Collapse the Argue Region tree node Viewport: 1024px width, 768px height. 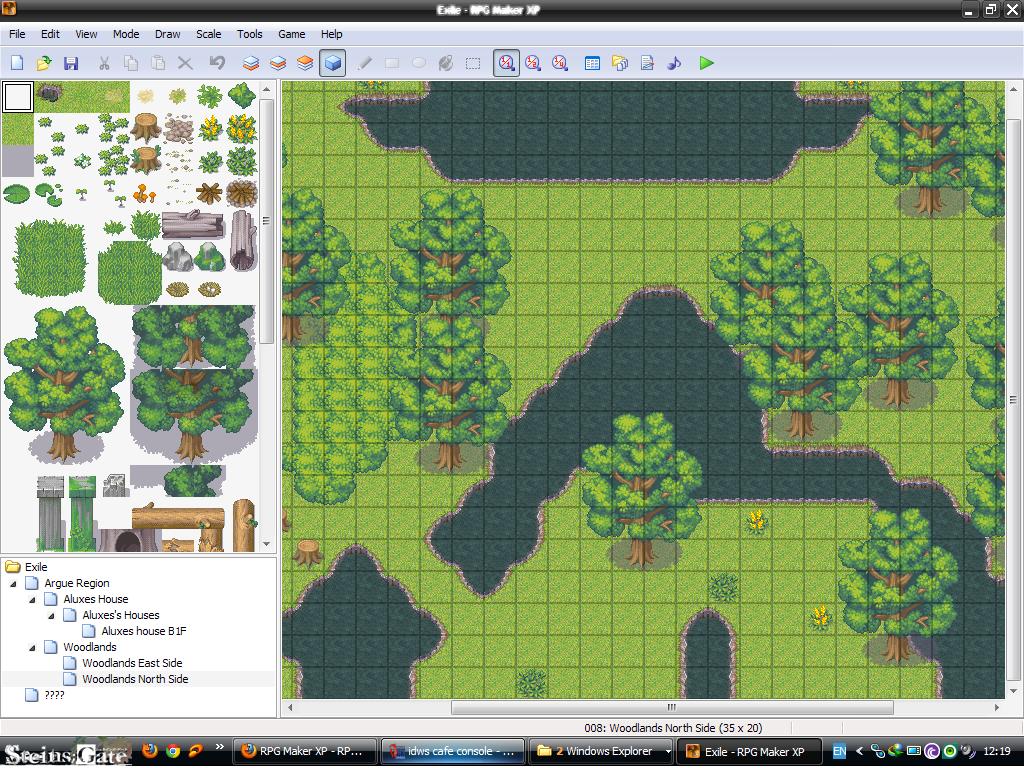(12, 582)
